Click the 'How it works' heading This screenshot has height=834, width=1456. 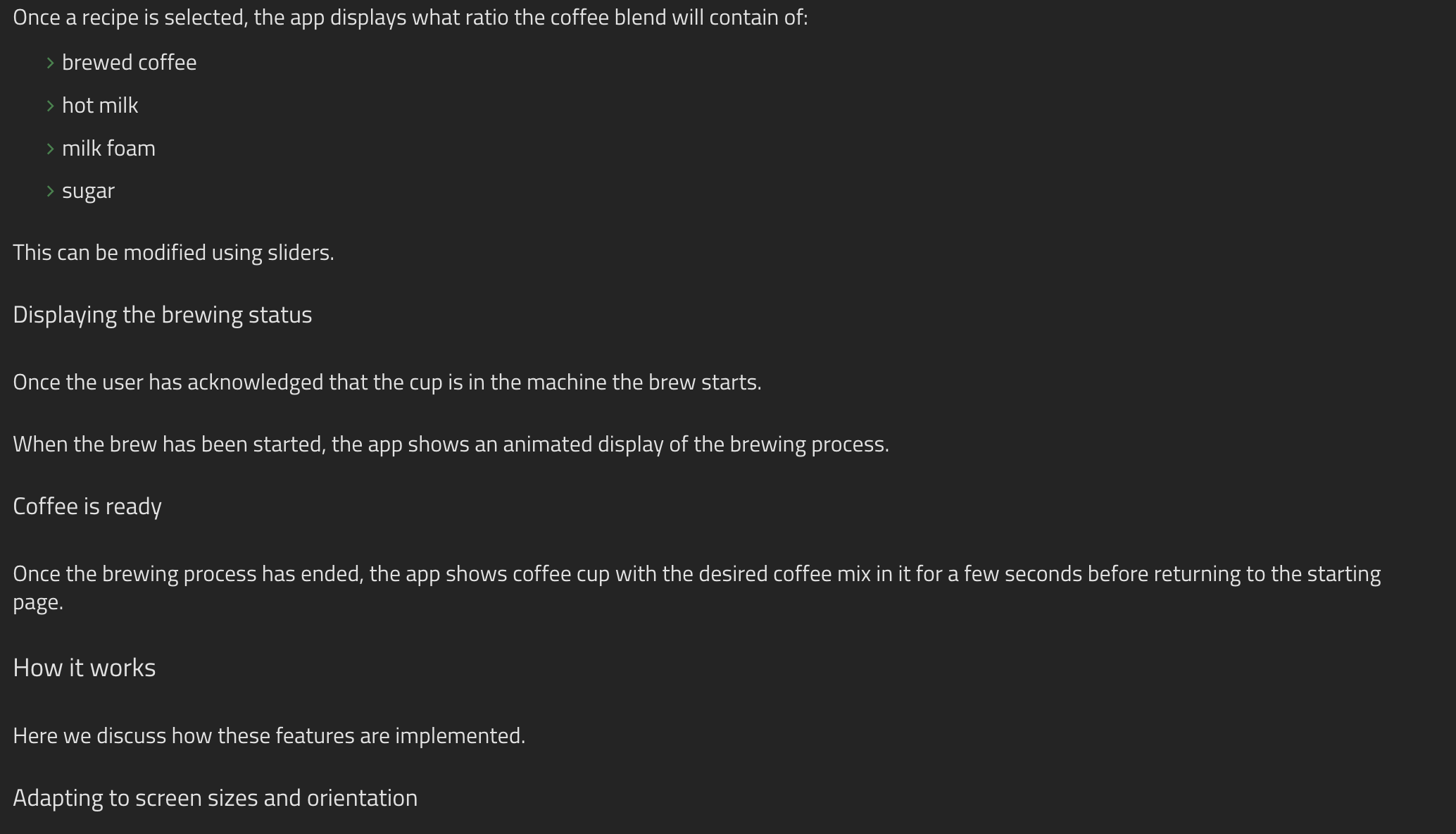pyautogui.click(x=84, y=668)
